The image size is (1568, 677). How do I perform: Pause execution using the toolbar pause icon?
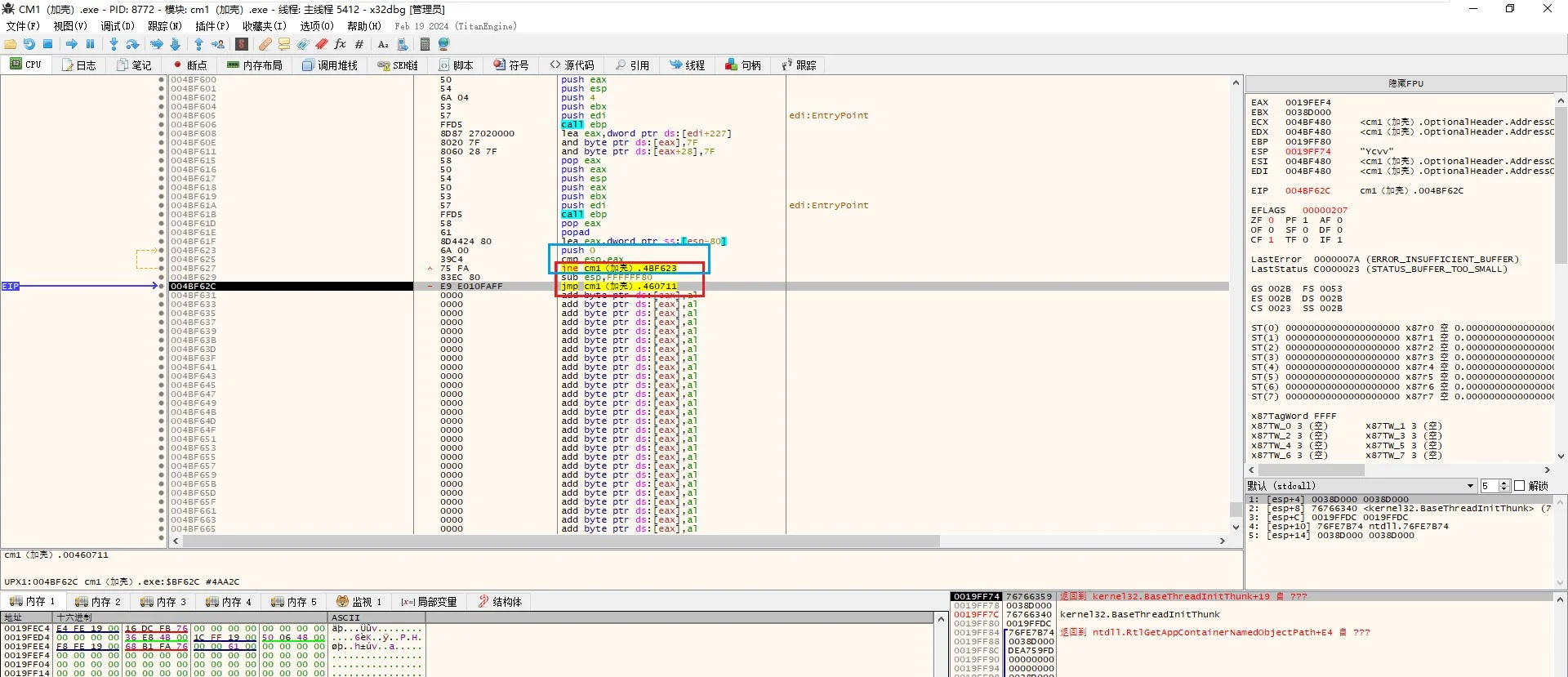[91, 44]
